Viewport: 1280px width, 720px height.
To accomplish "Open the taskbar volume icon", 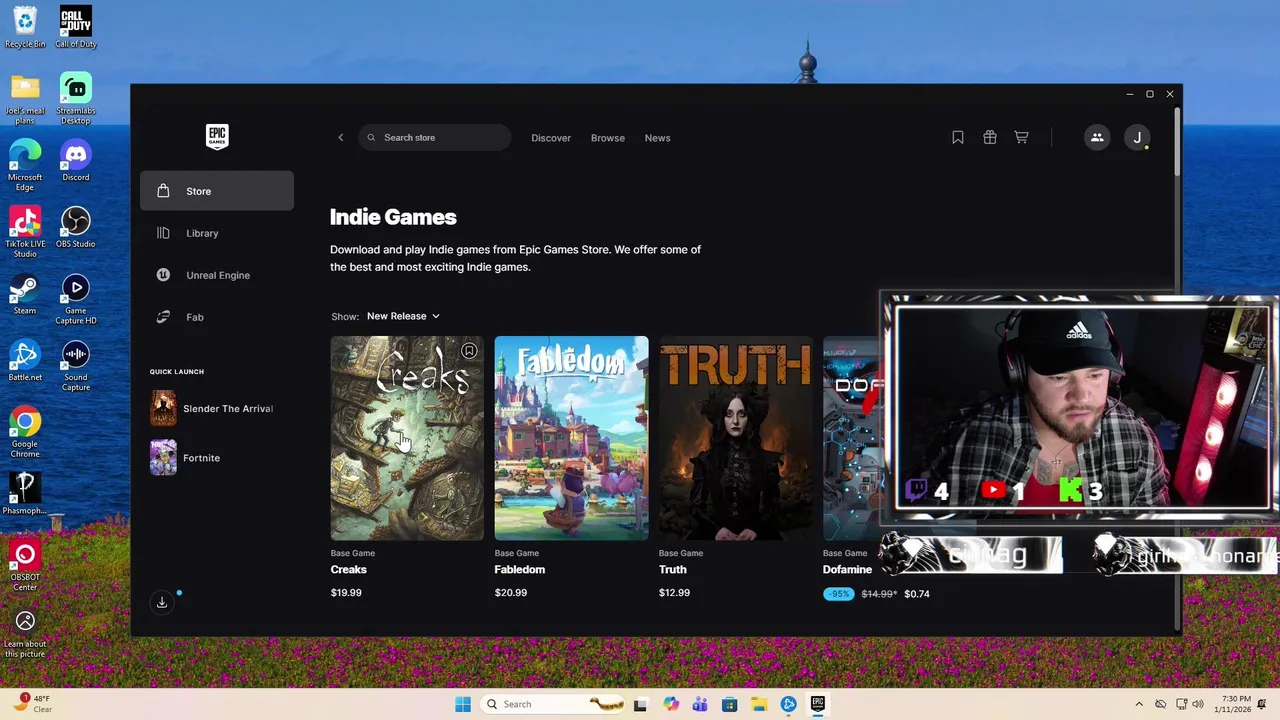I will 1199,704.
